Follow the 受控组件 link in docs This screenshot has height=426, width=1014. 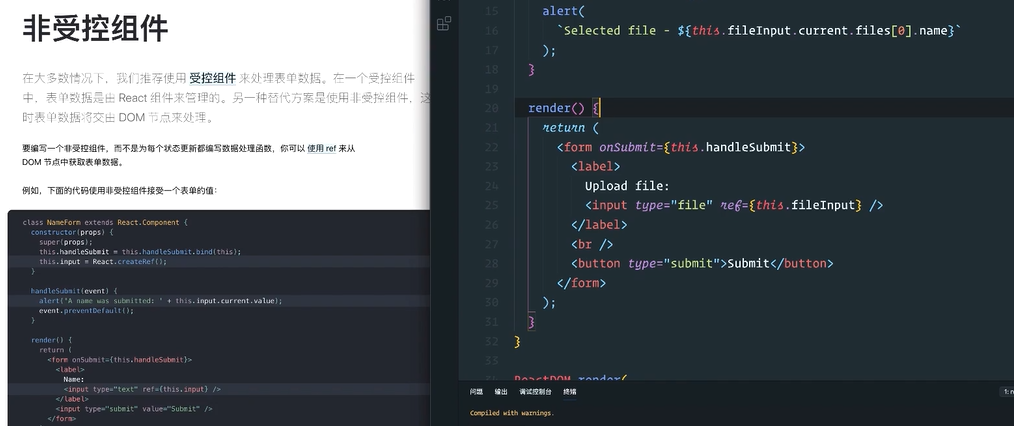point(213,79)
